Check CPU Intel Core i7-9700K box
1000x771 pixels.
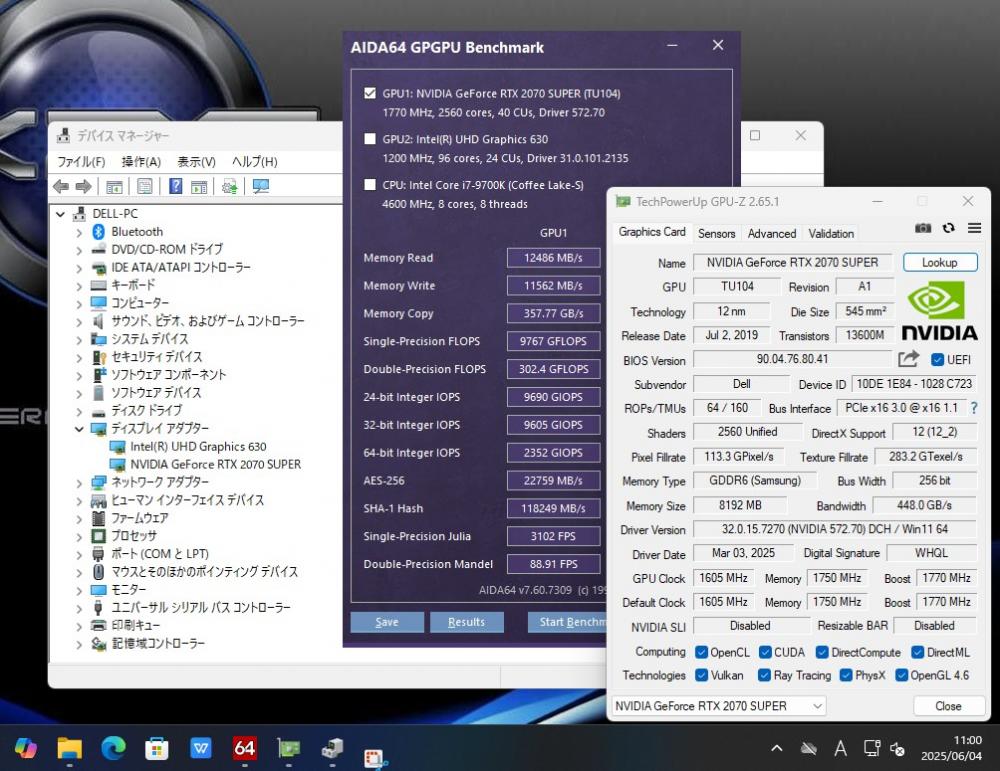tap(370, 185)
